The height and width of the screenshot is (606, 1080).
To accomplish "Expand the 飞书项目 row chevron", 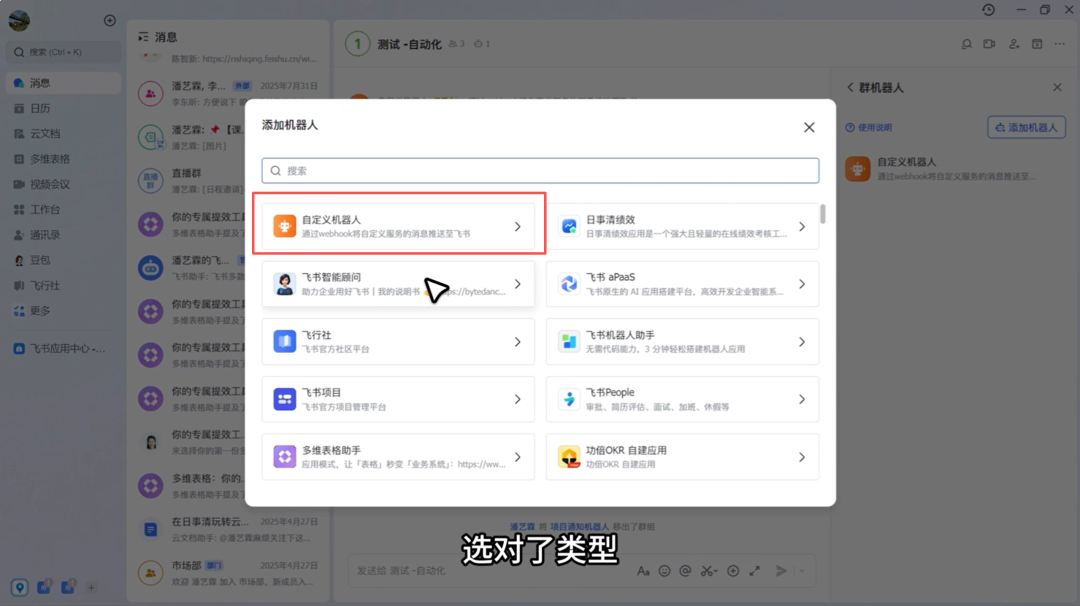I will tap(518, 399).
